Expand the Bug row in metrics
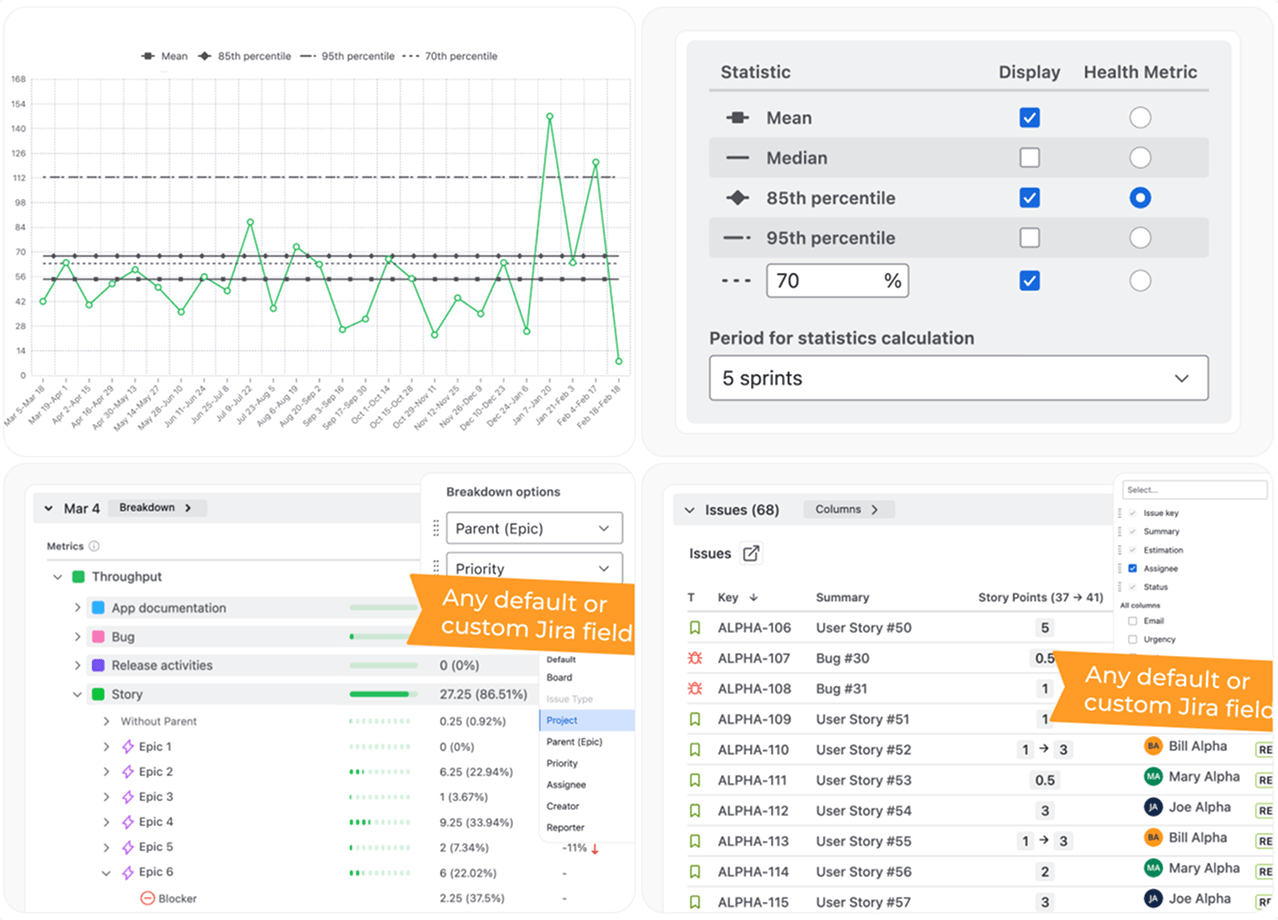The height and width of the screenshot is (920, 1278). (77, 636)
